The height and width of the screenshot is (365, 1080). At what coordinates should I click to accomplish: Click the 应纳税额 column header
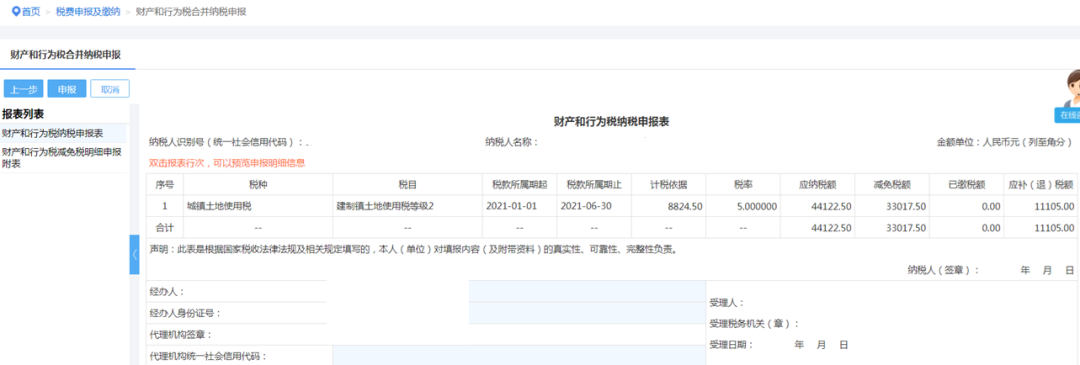(x=817, y=185)
